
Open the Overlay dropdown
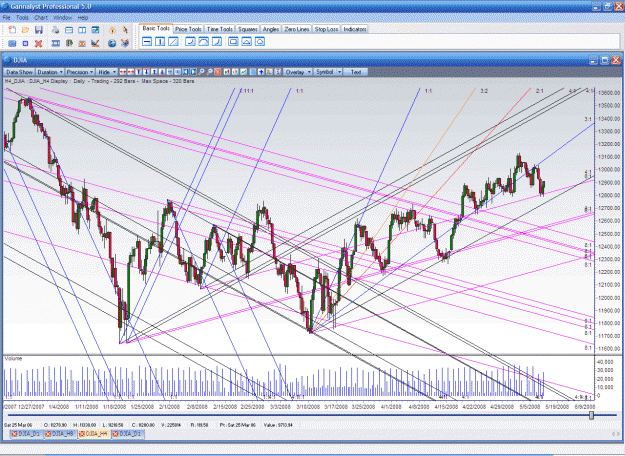point(297,72)
